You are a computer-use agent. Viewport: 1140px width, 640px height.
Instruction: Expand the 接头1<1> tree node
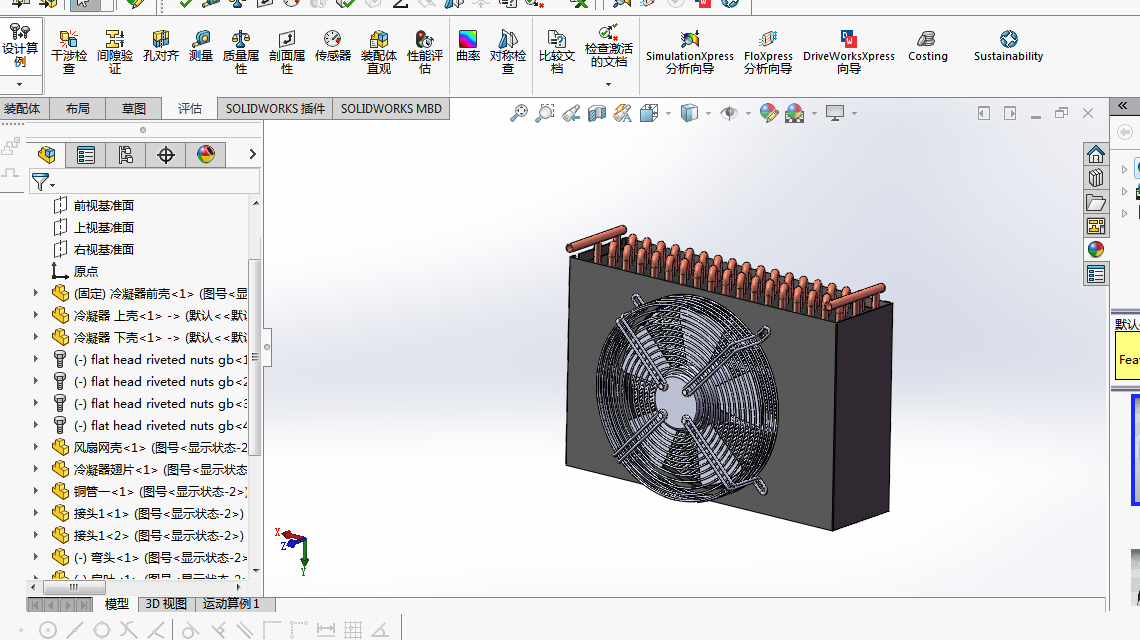click(36, 513)
